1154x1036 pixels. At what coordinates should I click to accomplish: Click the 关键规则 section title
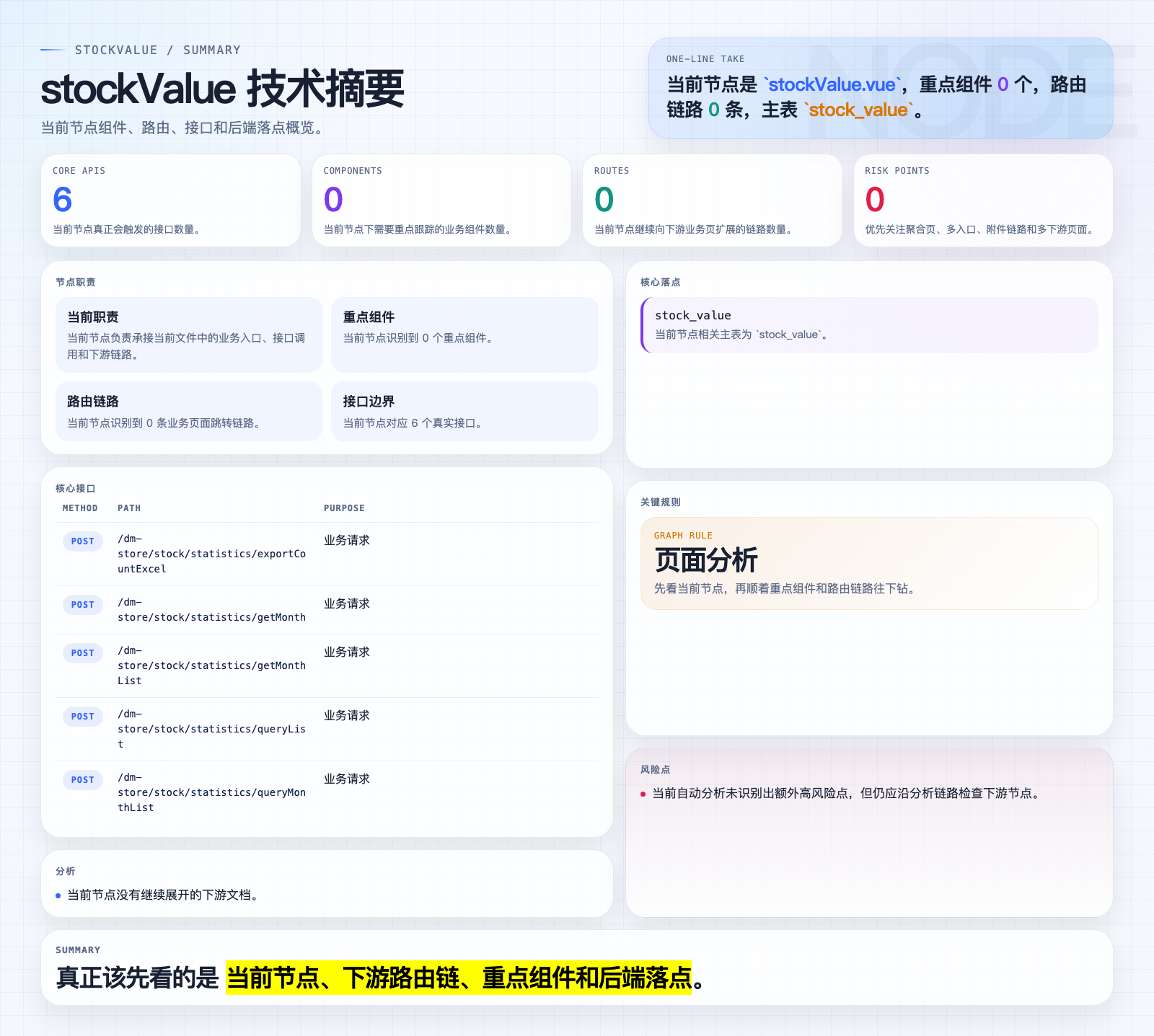click(x=661, y=502)
